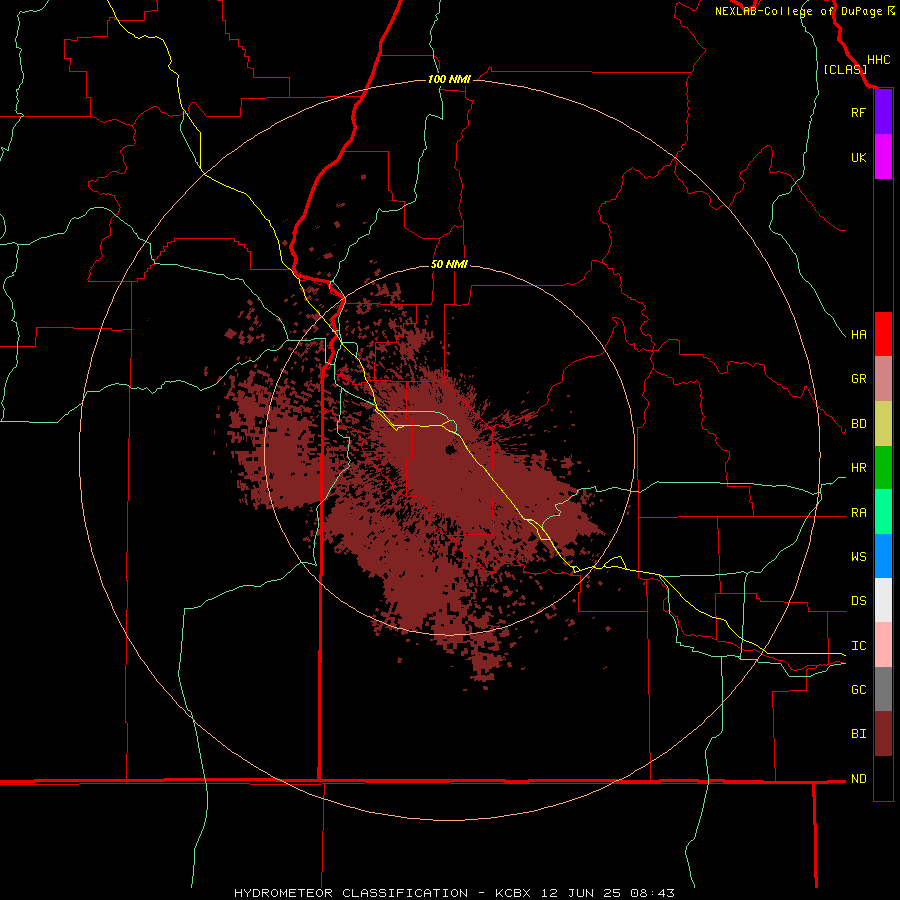Click the IC legend label
The width and height of the screenshot is (900, 900).
858,646
